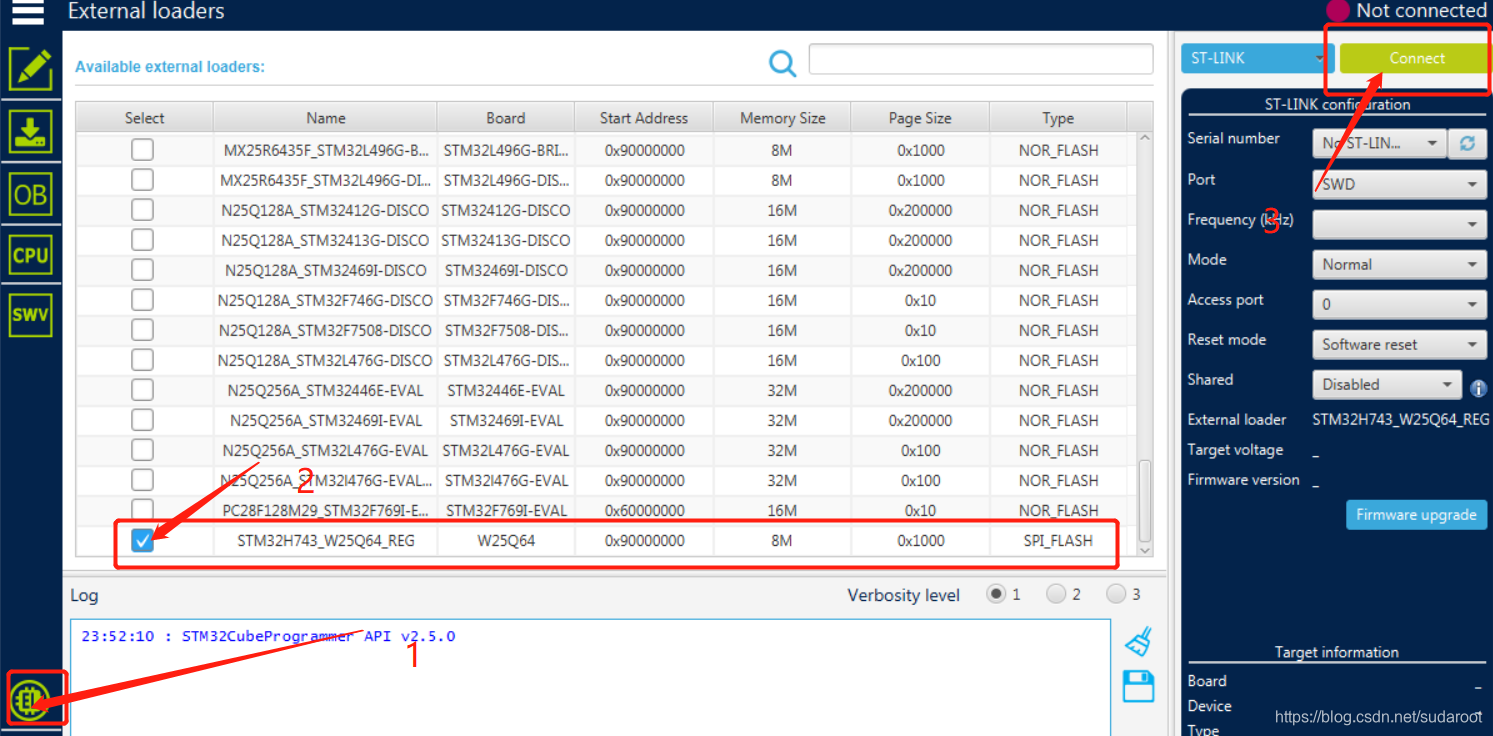Click the 'STM32F769I-EVAL' board cell
The height and width of the screenshot is (736, 1493).
pos(506,510)
